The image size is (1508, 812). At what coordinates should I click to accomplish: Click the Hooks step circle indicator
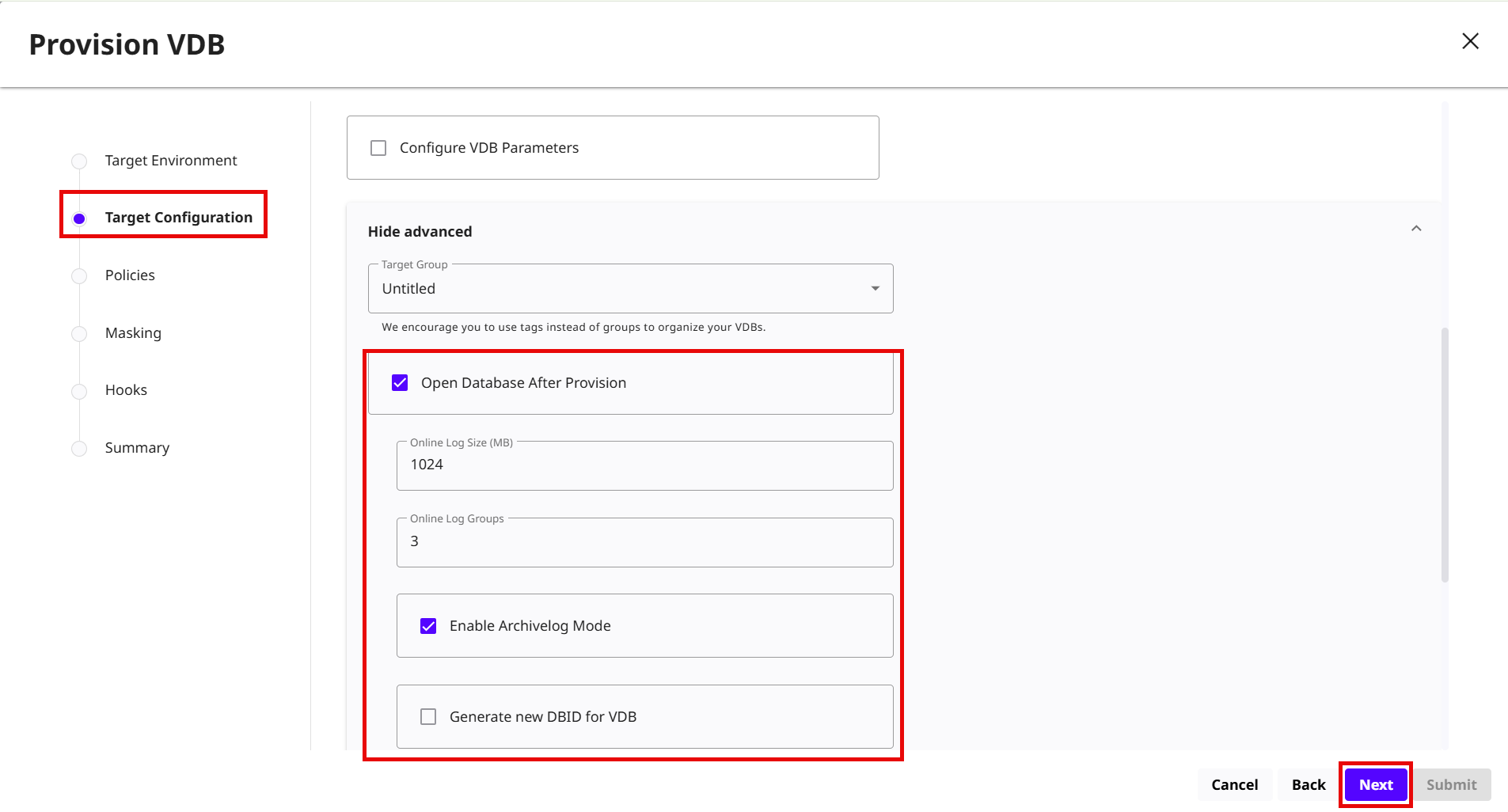point(79,391)
